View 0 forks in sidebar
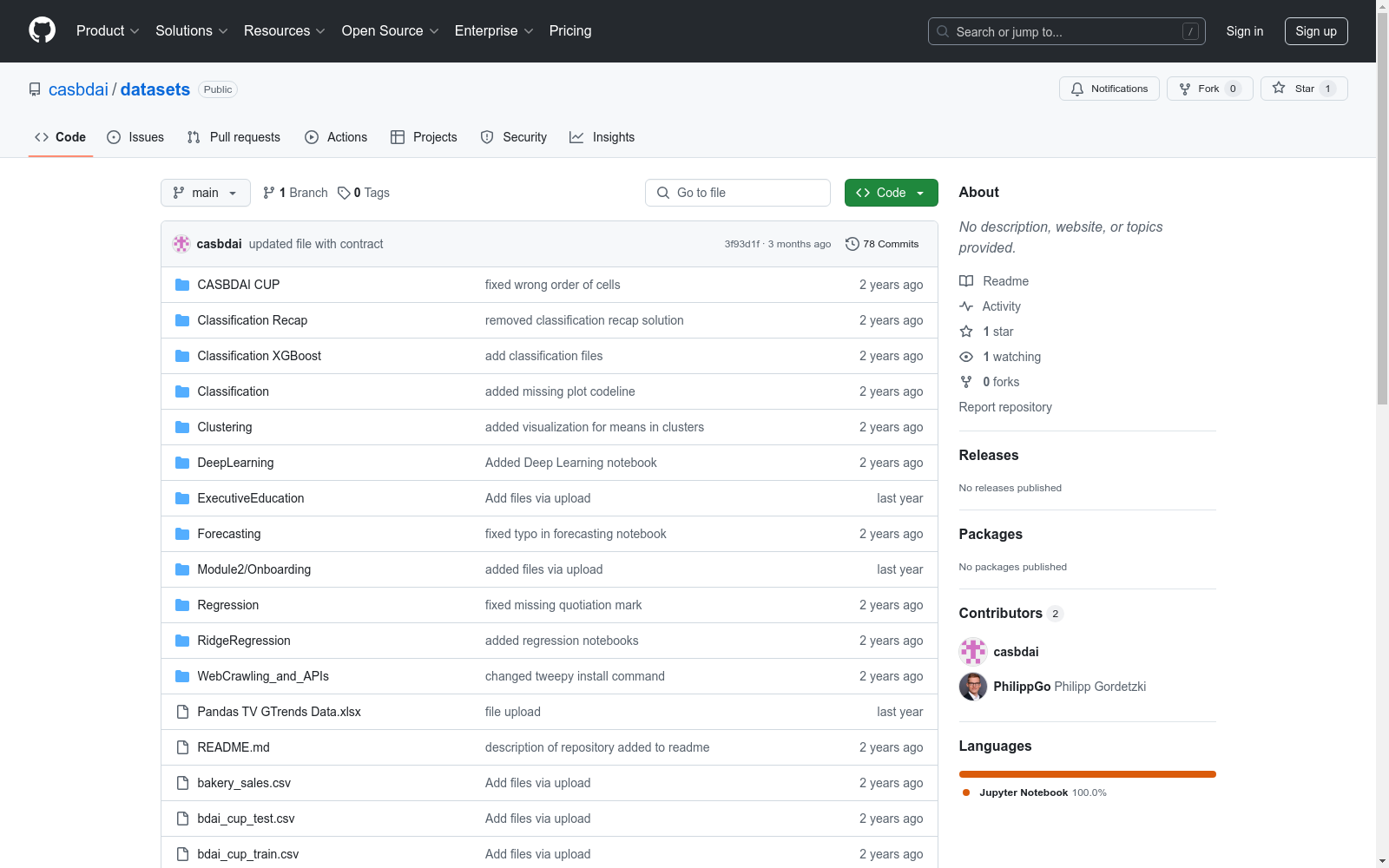Image resolution: width=1389 pixels, height=868 pixels. [990, 382]
